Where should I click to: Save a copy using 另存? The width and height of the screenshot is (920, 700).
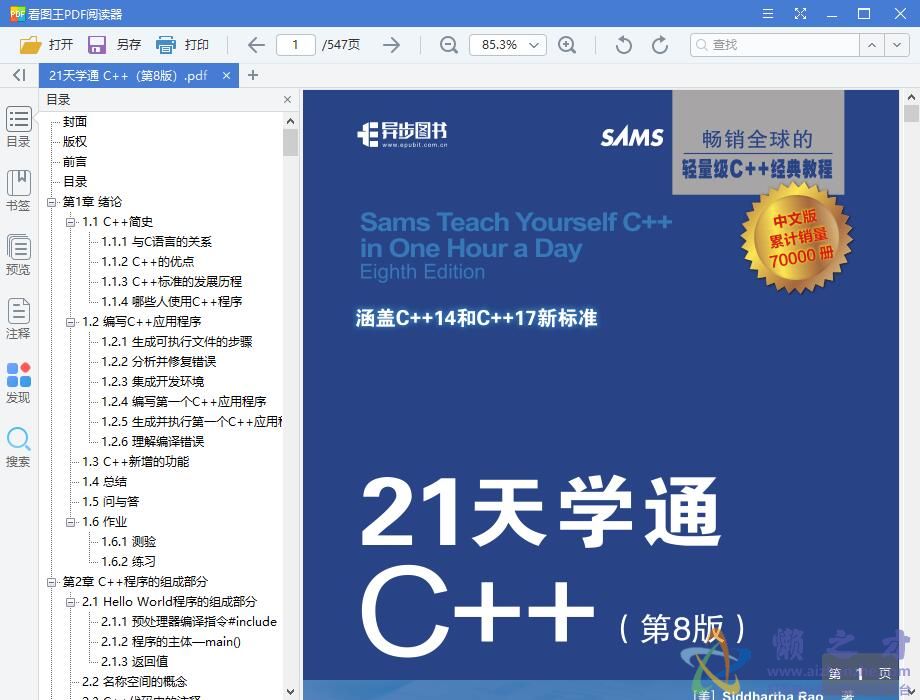pyautogui.click(x=114, y=45)
